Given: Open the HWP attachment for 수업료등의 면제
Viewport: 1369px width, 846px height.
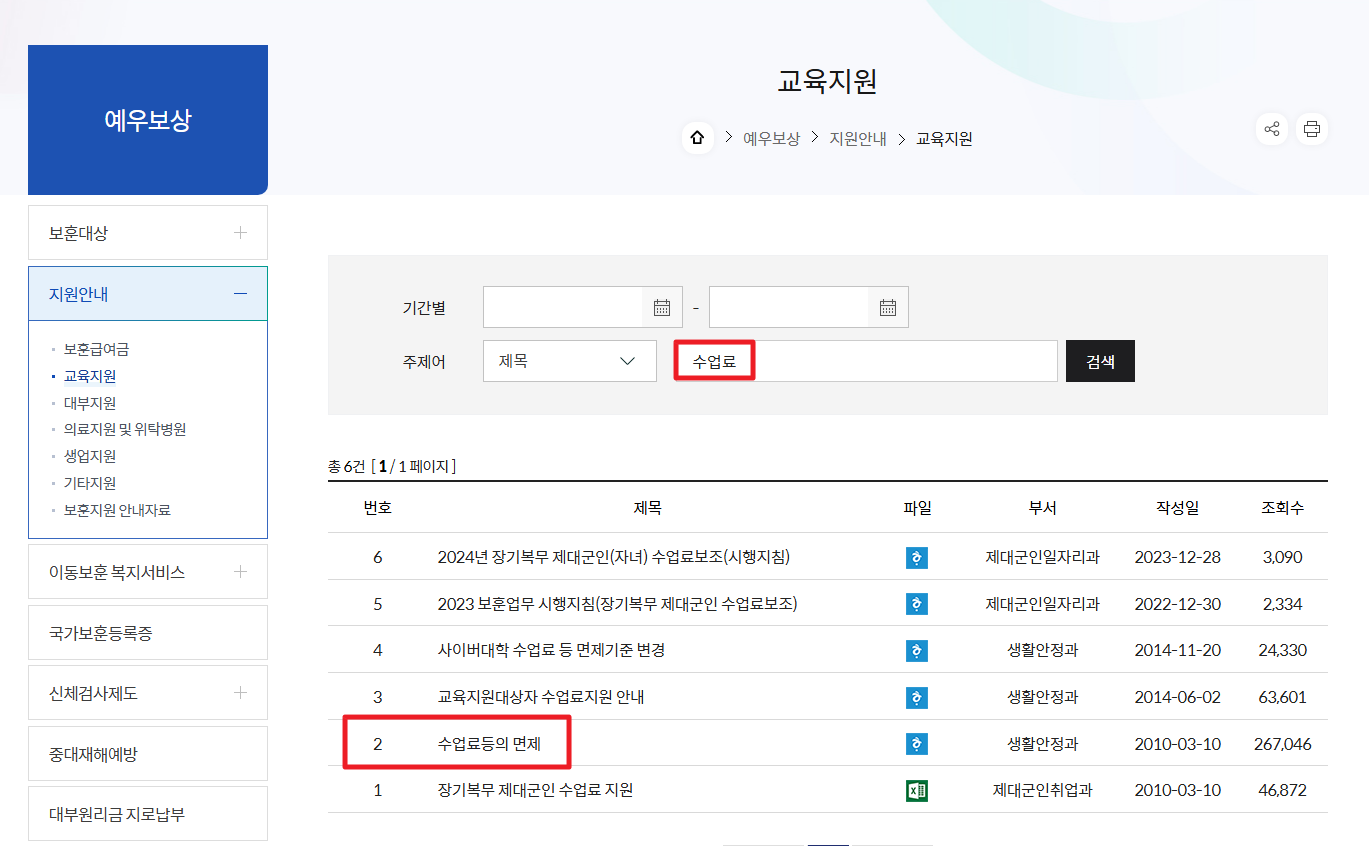Looking at the screenshot, I should click(916, 743).
